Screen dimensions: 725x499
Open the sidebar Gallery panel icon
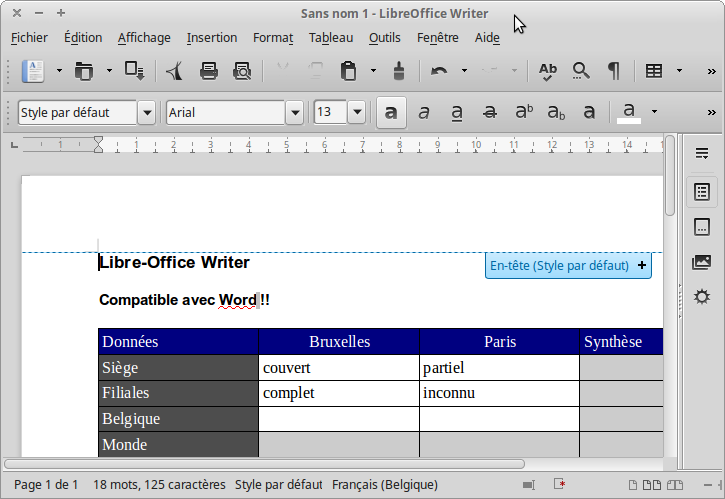701,263
